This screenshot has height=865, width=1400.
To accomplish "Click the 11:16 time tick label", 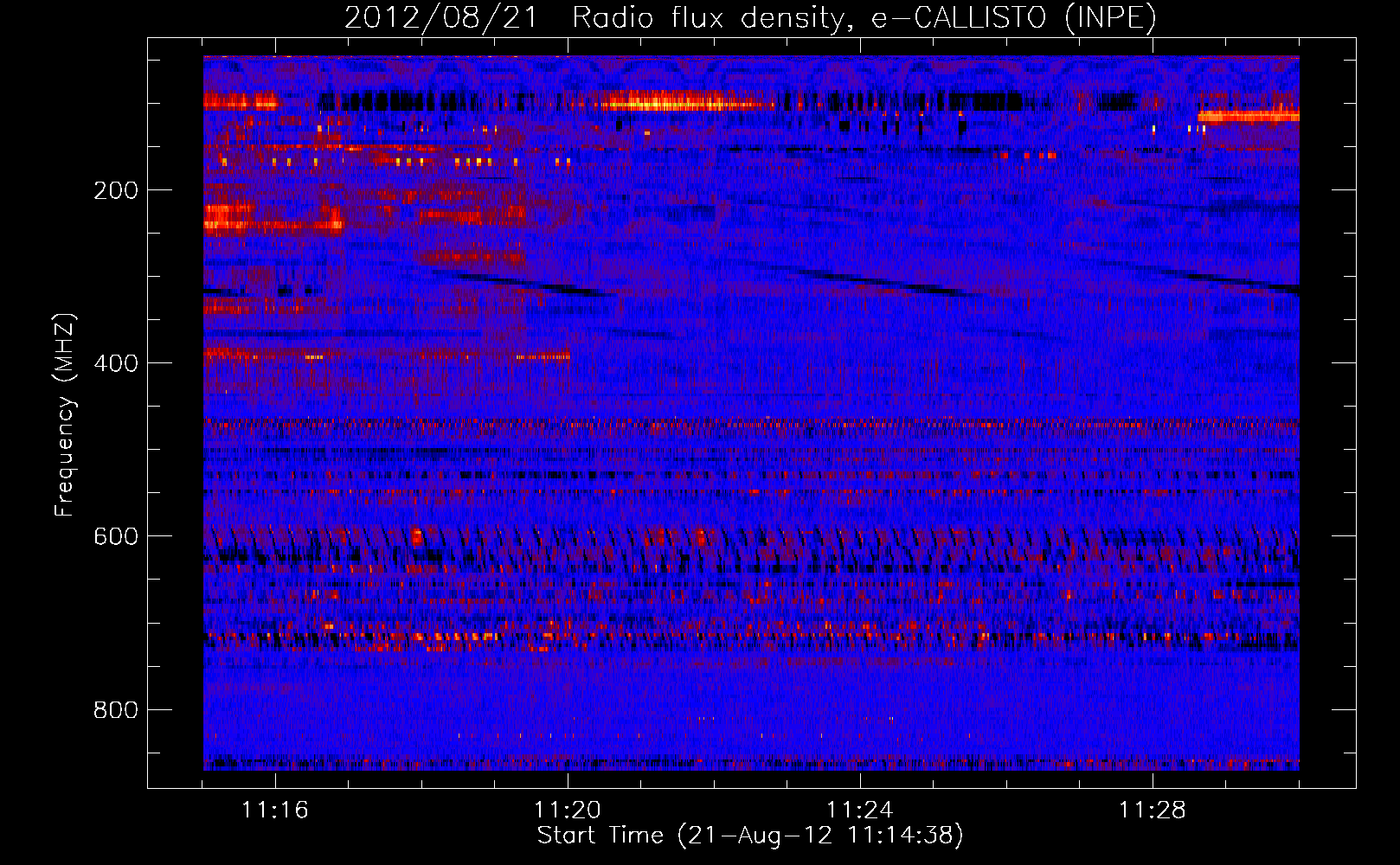I will click(275, 811).
